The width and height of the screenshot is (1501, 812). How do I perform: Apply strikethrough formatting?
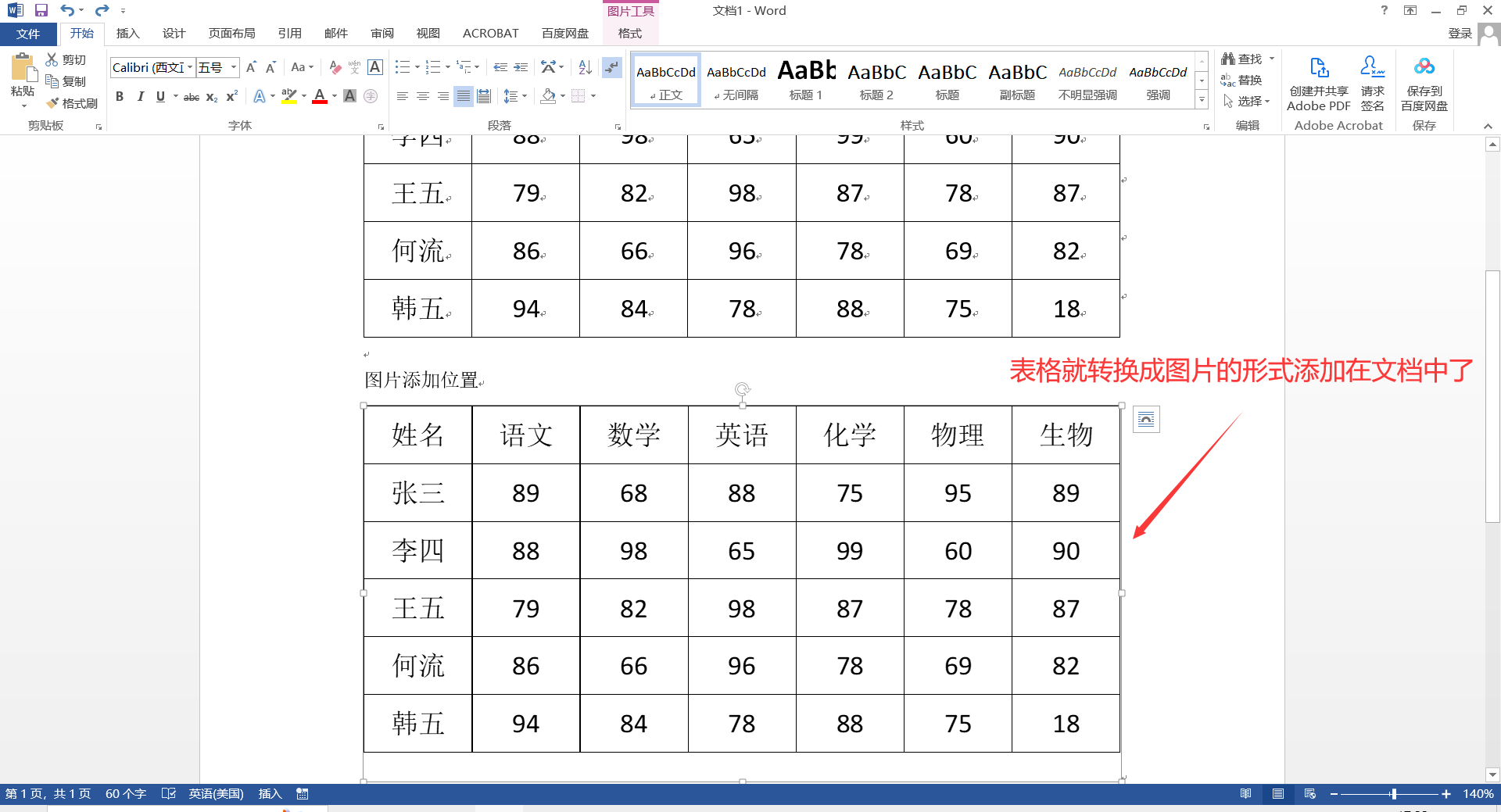pyautogui.click(x=191, y=96)
